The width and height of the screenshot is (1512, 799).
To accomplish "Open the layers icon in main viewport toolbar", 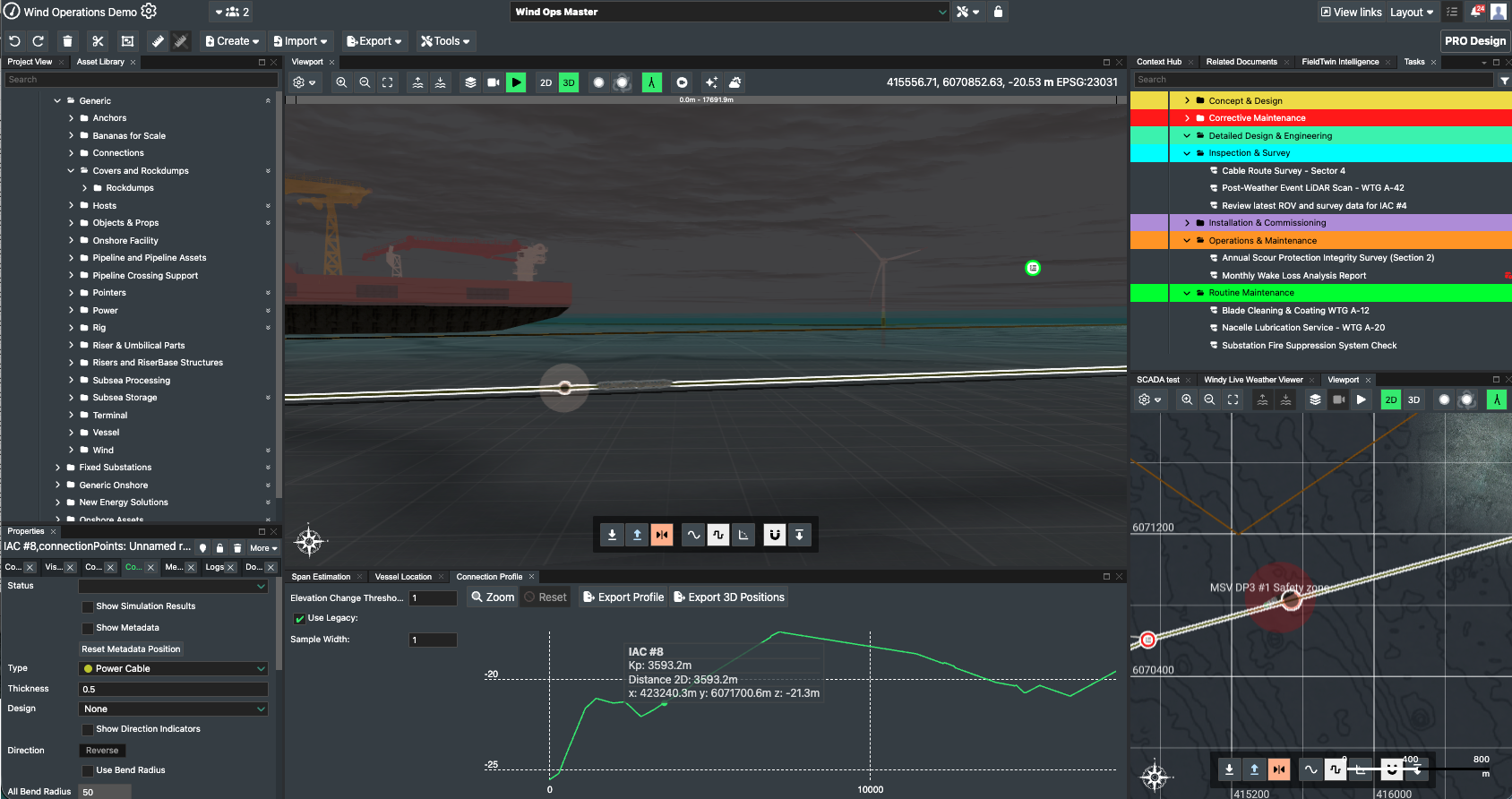I will pyautogui.click(x=470, y=82).
